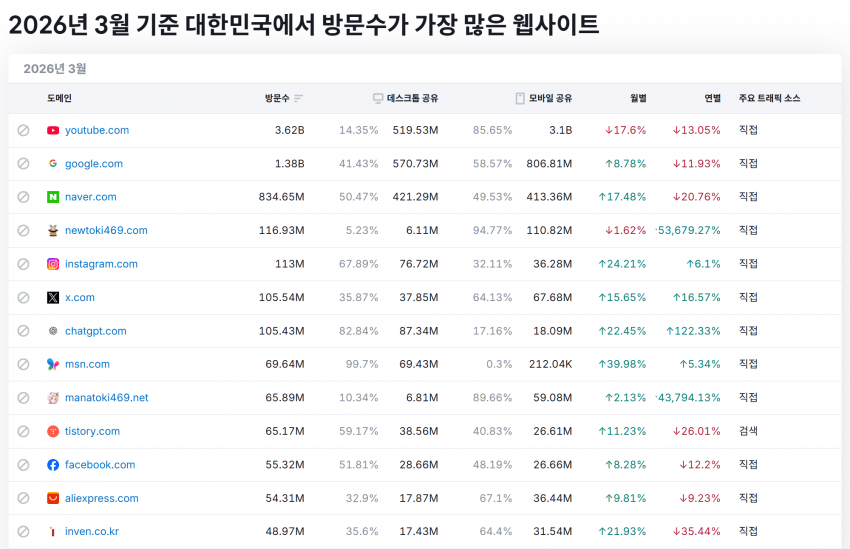The height and width of the screenshot is (549, 850).
Task: Open the tistory.com link
Action: 92,431
